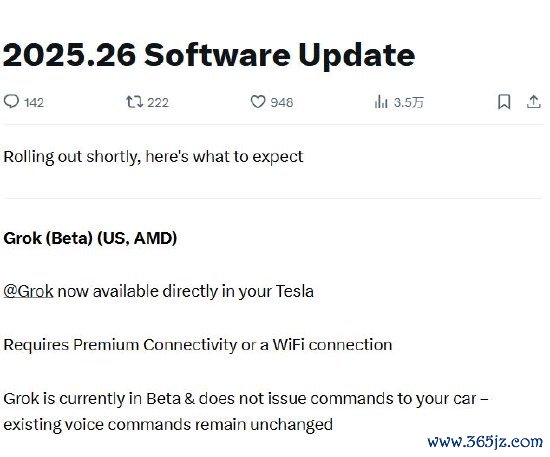The image size is (550, 457).
Task: Click 'now available directly in your Tesla' text
Action: 185,291
